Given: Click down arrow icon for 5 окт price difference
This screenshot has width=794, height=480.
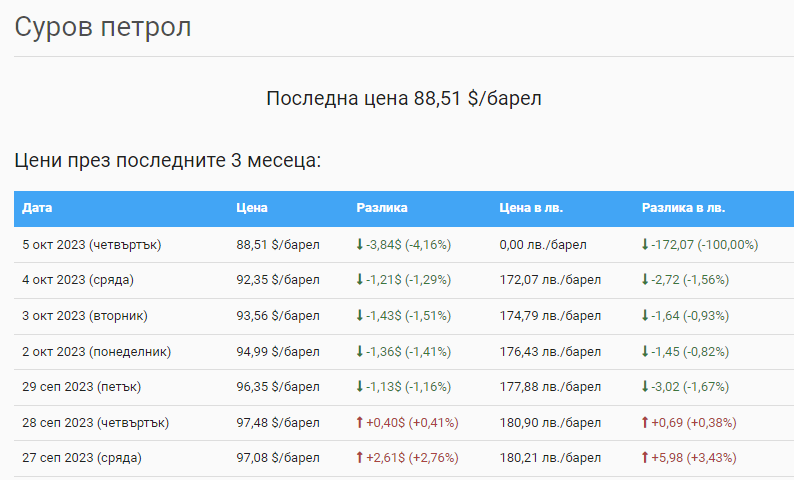Looking at the screenshot, I should pos(360,245).
